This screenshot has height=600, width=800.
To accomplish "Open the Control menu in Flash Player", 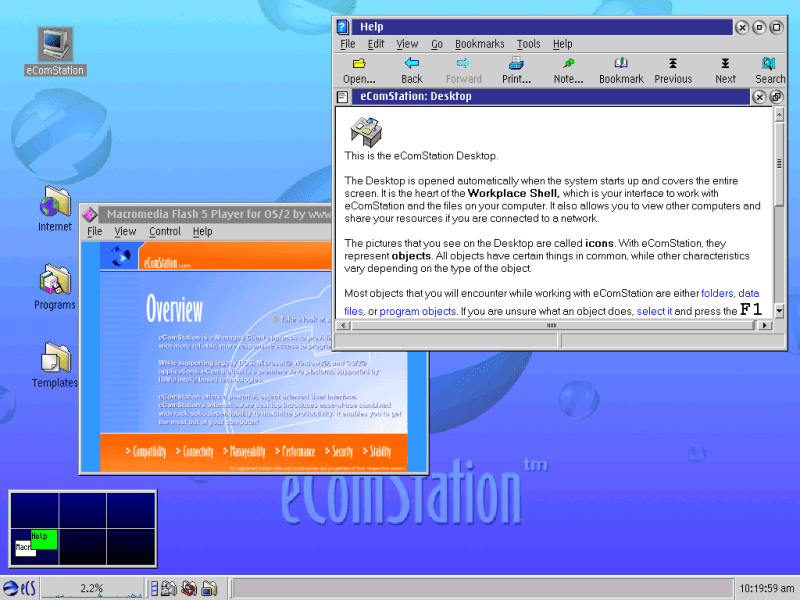I will (x=164, y=231).
